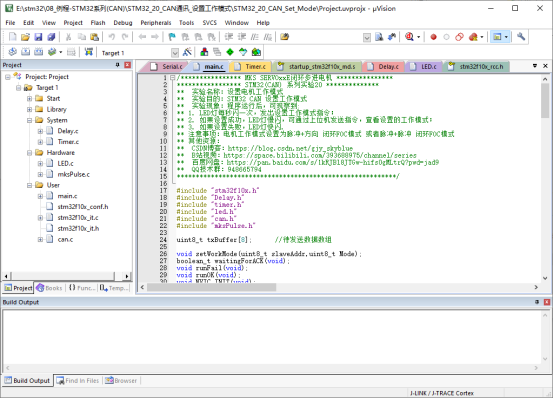Open a document with the folder-pencil toolbar icon
The width and height of the screenshot is (554, 398).
click(x=284, y=37)
